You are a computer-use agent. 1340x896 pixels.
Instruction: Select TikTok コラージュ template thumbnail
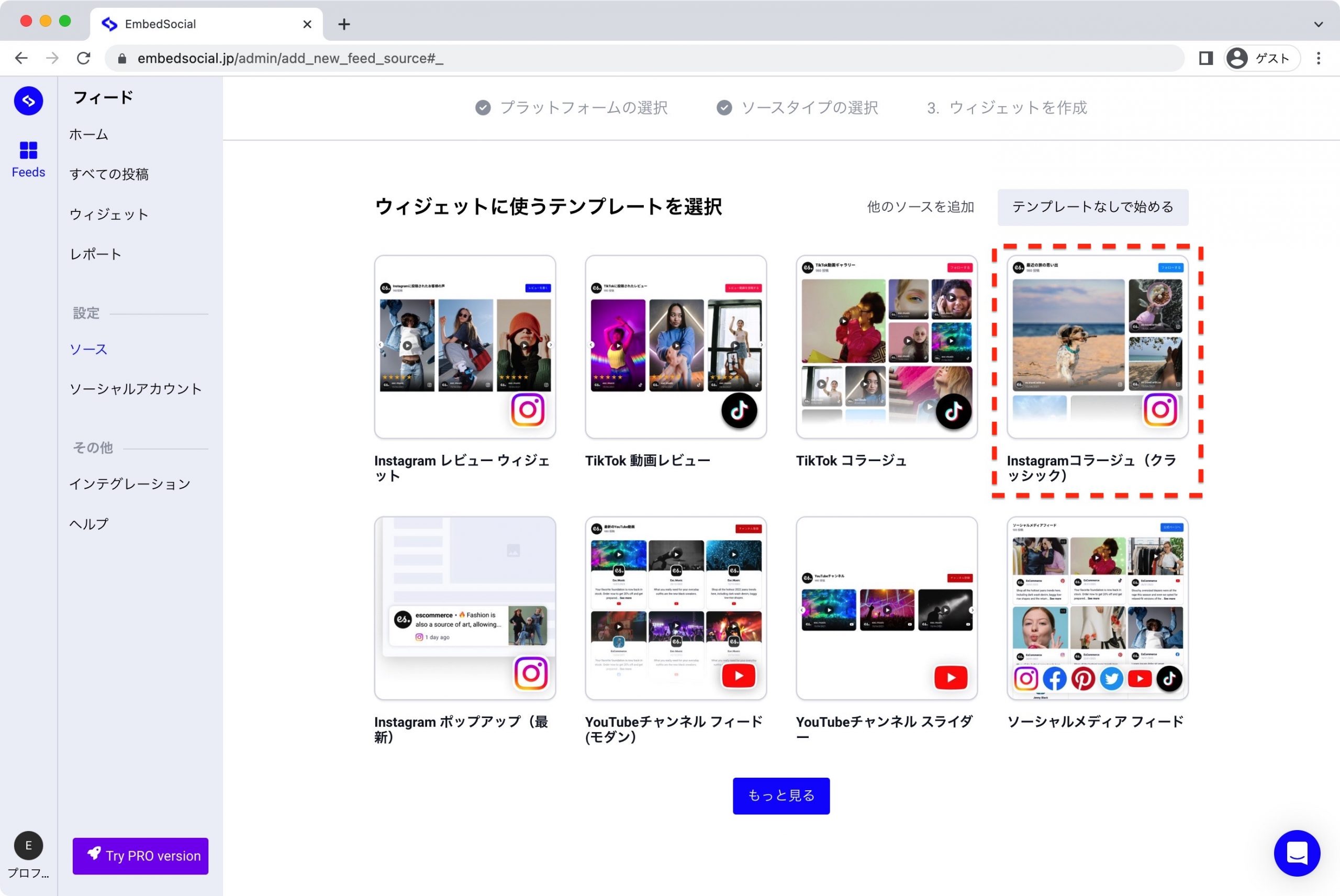coord(886,347)
